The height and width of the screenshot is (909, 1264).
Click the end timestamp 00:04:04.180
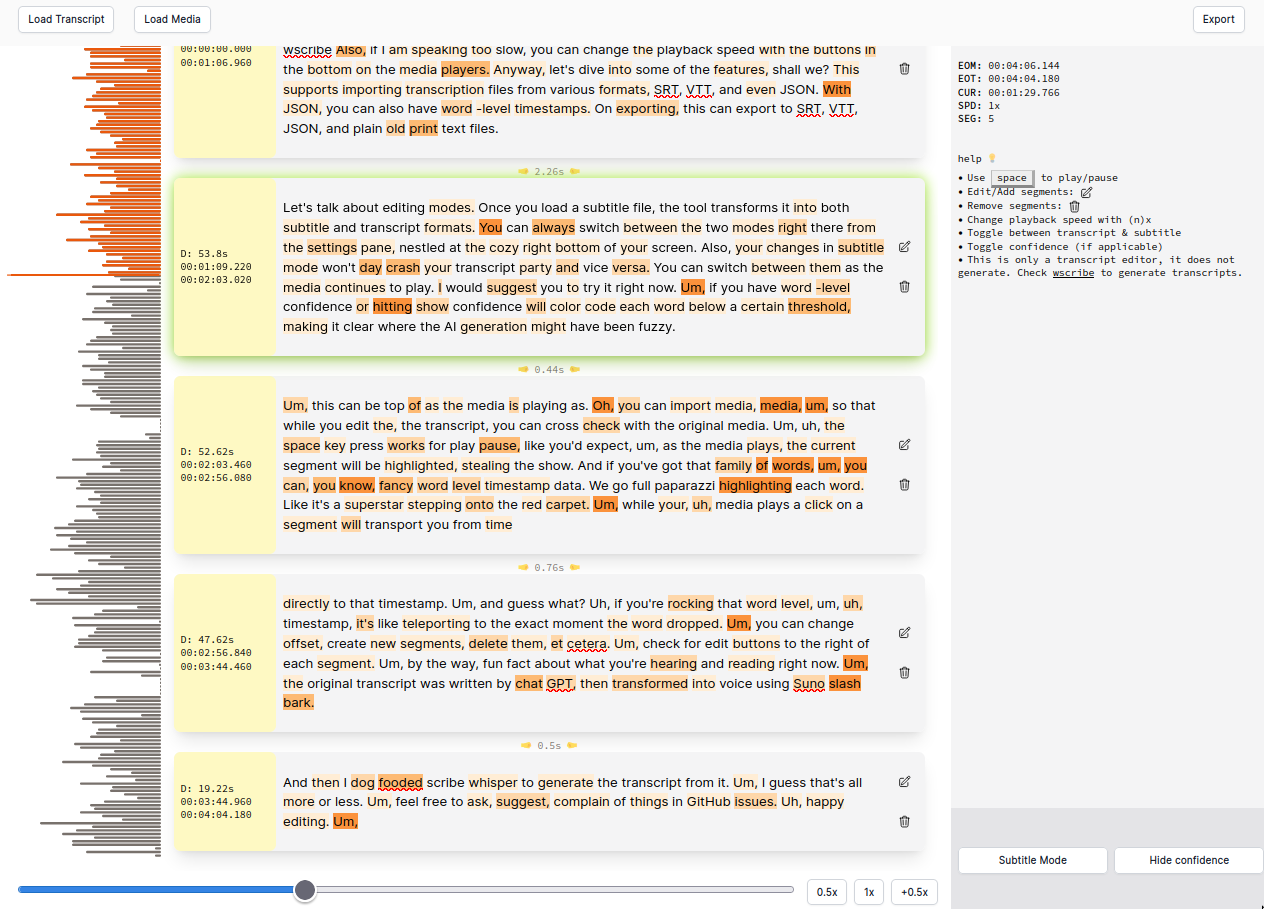[216, 815]
